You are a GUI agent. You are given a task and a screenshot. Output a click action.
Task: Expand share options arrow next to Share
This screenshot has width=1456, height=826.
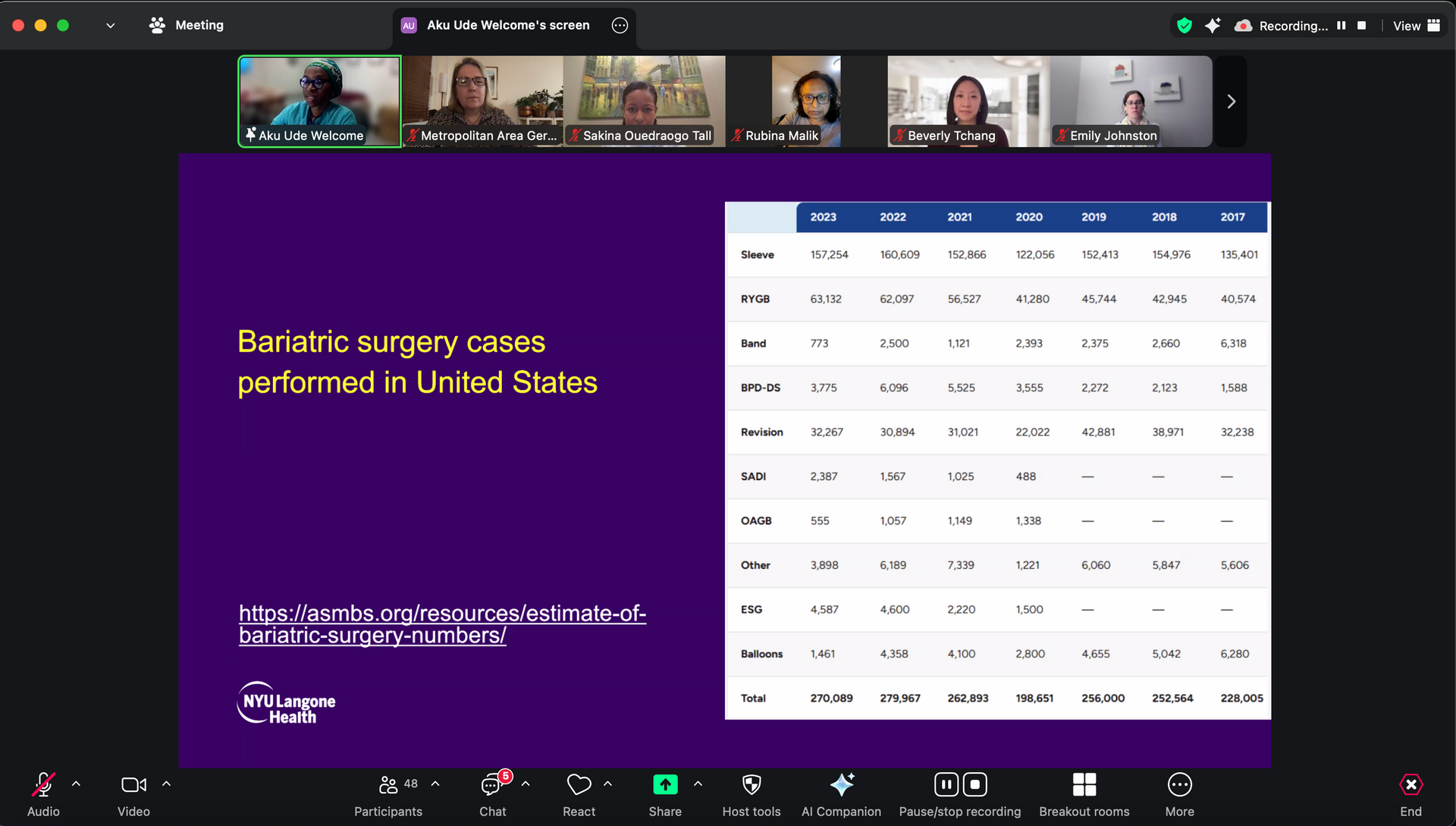(x=698, y=784)
